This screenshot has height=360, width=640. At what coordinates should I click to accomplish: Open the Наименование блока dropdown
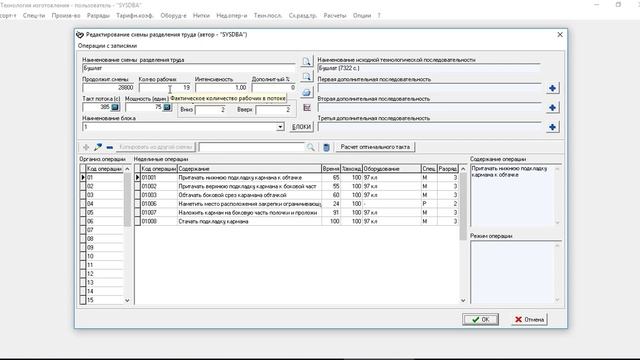coord(280,127)
